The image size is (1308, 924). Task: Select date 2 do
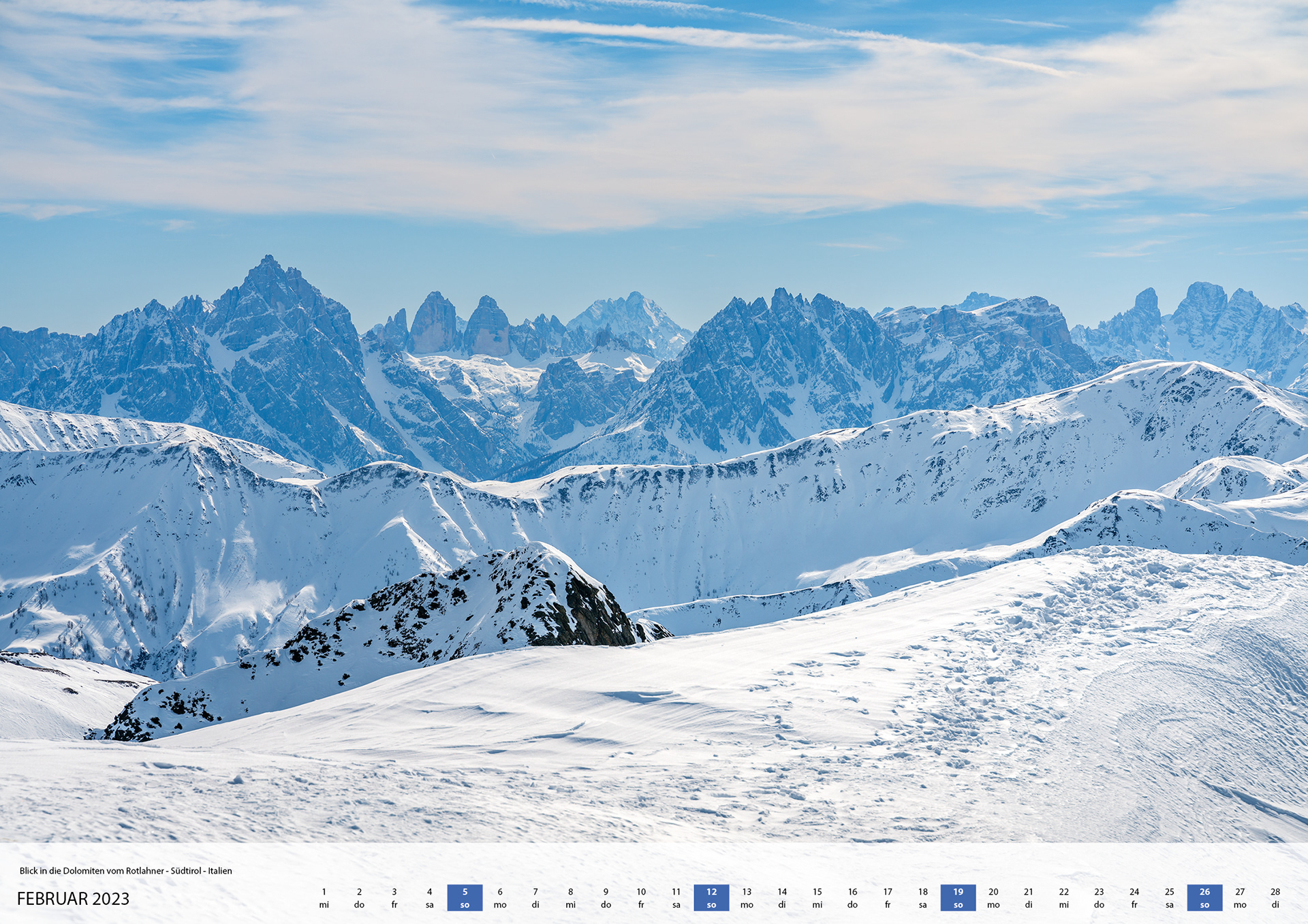click(x=359, y=898)
